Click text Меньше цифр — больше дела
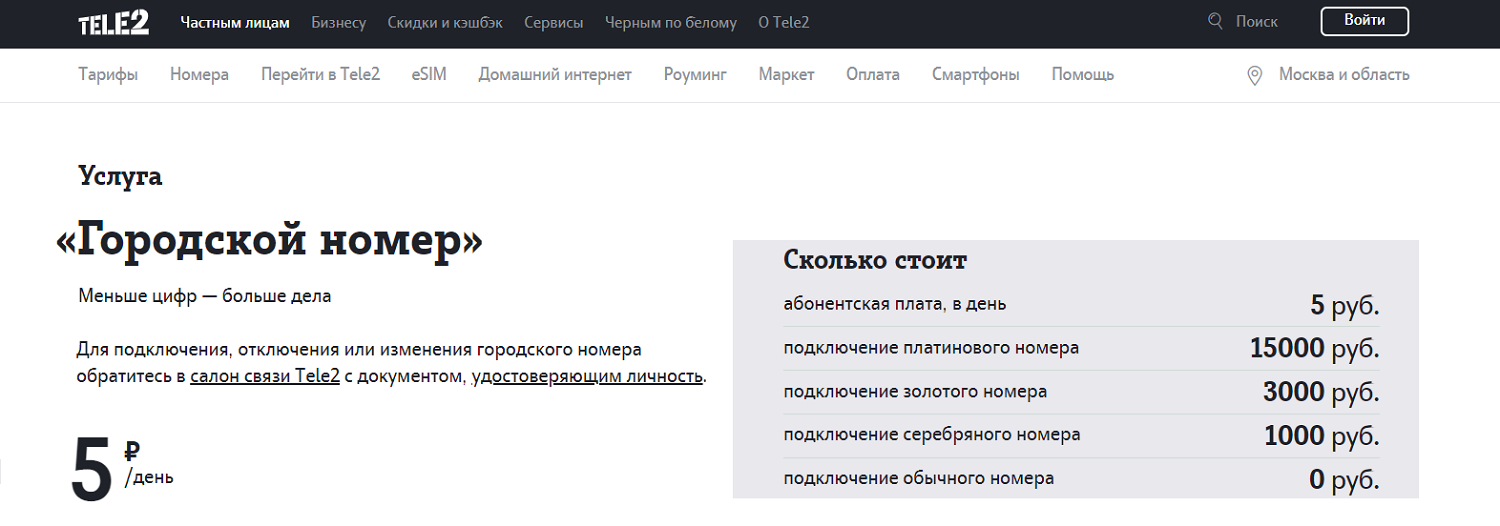1500x526 pixels. [x=204, y=296]
